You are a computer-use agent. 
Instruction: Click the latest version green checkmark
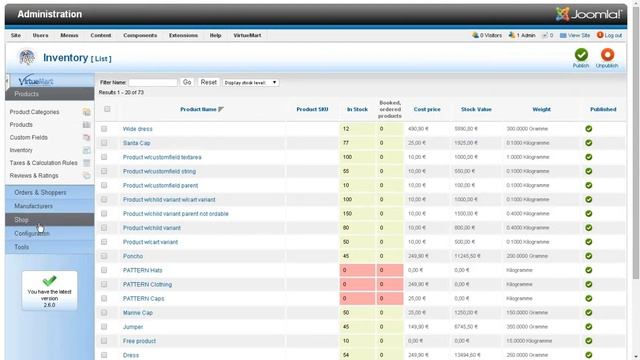(49, 280)
